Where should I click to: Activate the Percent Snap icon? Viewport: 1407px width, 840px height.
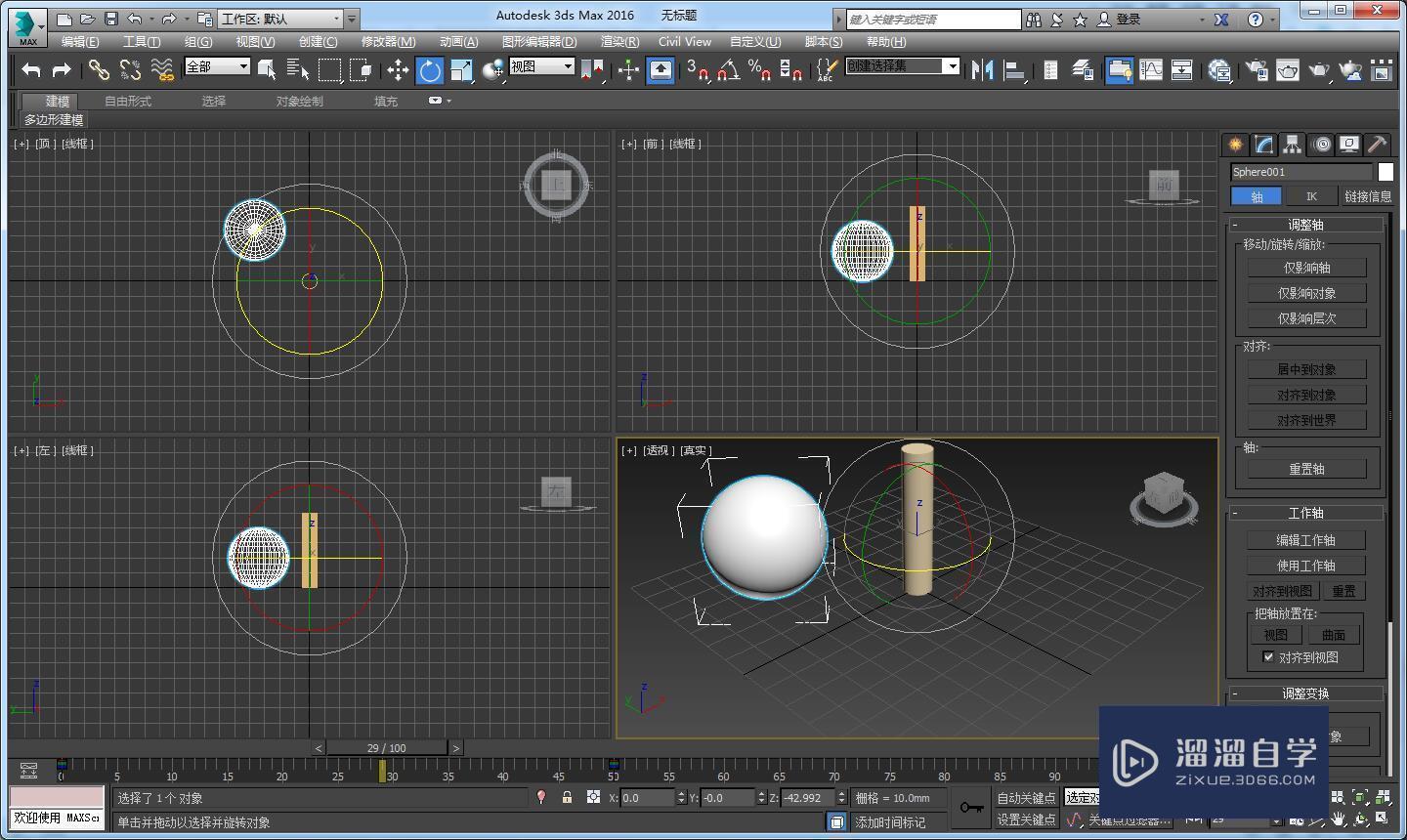pyautogui.click(x=760, y=69)
